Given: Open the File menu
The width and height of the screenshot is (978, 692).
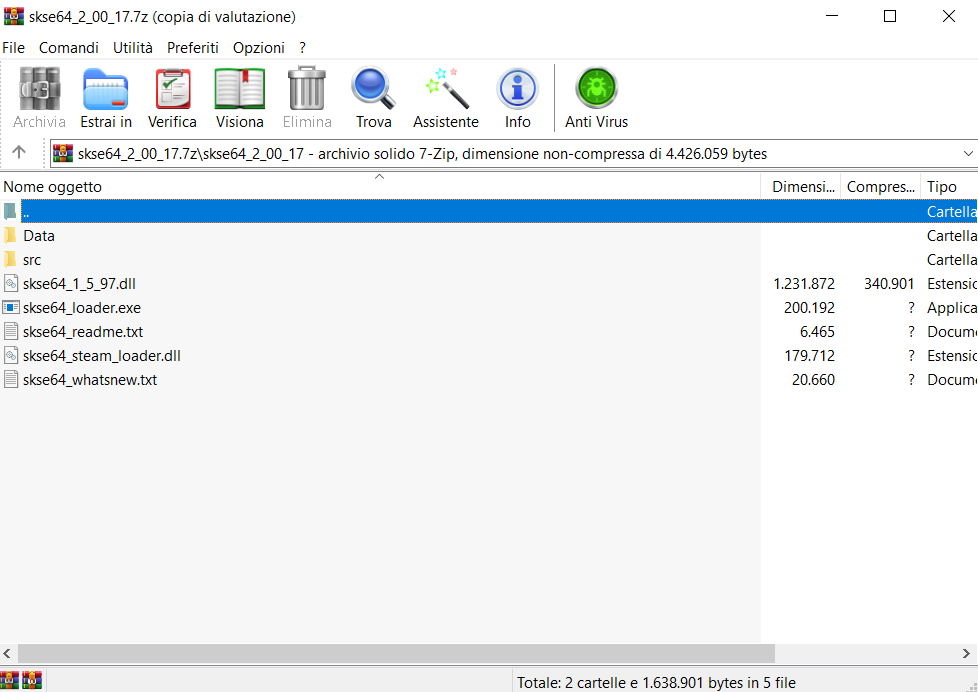Looking at the screenshot, I should (13, 47).
